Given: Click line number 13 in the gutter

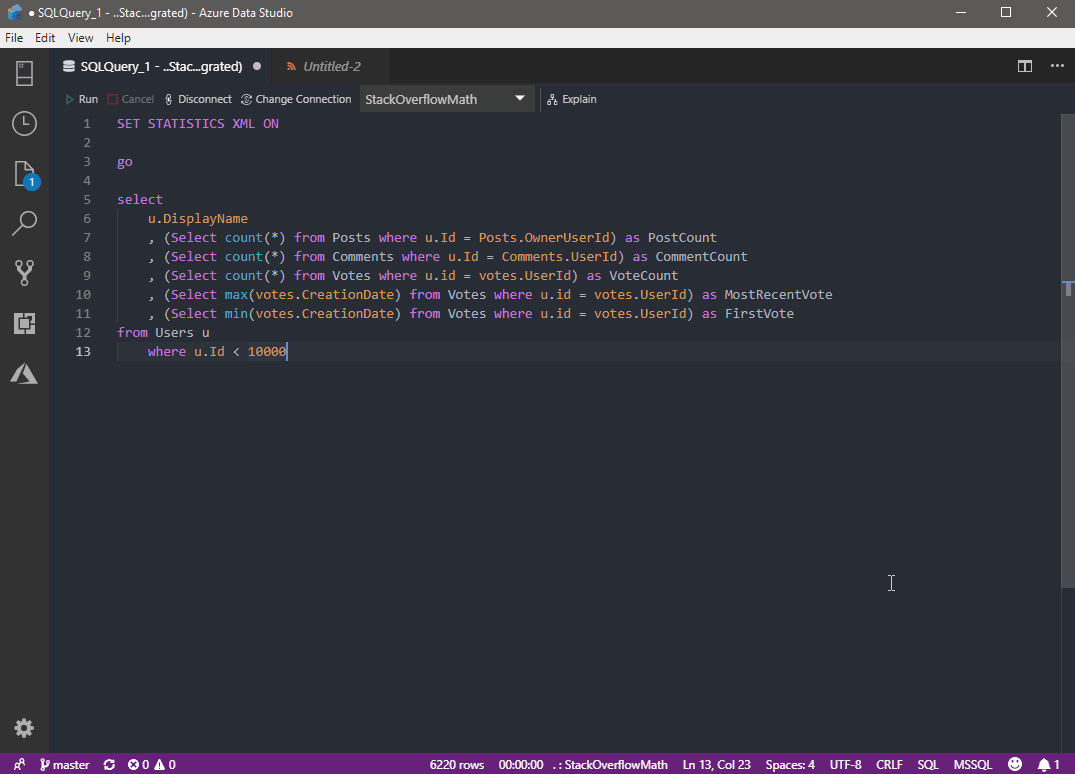Looking at the screenshot, I should point(83,352).
